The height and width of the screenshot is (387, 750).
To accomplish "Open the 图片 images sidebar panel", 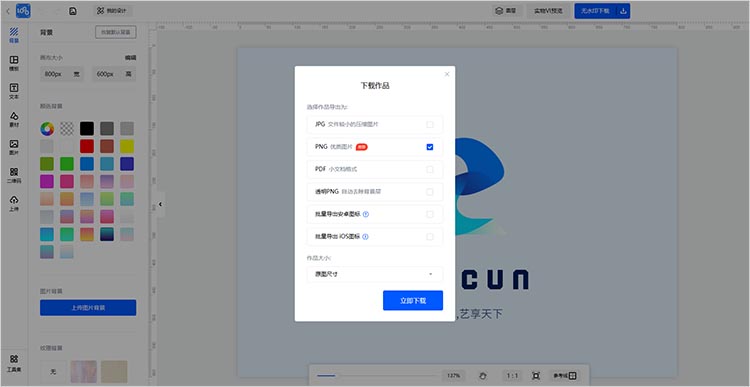I will pos(14,147).
